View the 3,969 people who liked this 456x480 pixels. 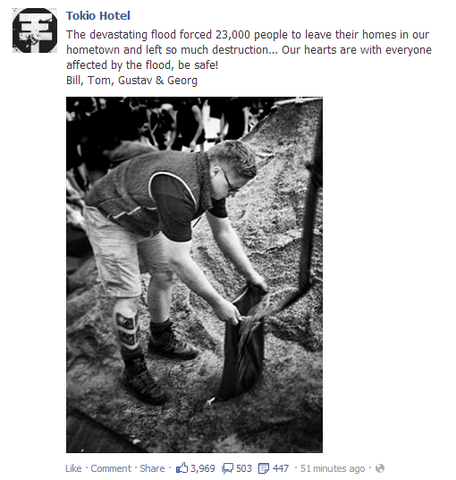pyautogui.click(x=203, y=468)
